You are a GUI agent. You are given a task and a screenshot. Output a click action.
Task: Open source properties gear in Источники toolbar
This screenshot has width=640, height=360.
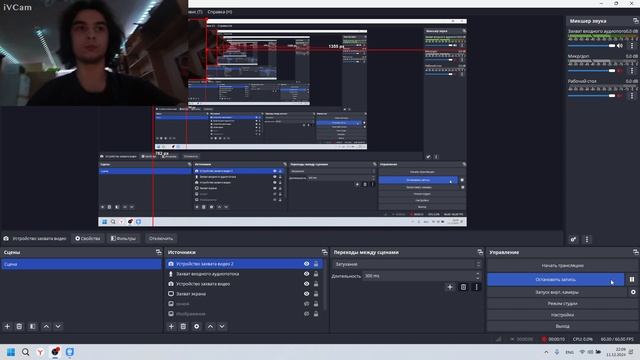click(x=197, y=327)
